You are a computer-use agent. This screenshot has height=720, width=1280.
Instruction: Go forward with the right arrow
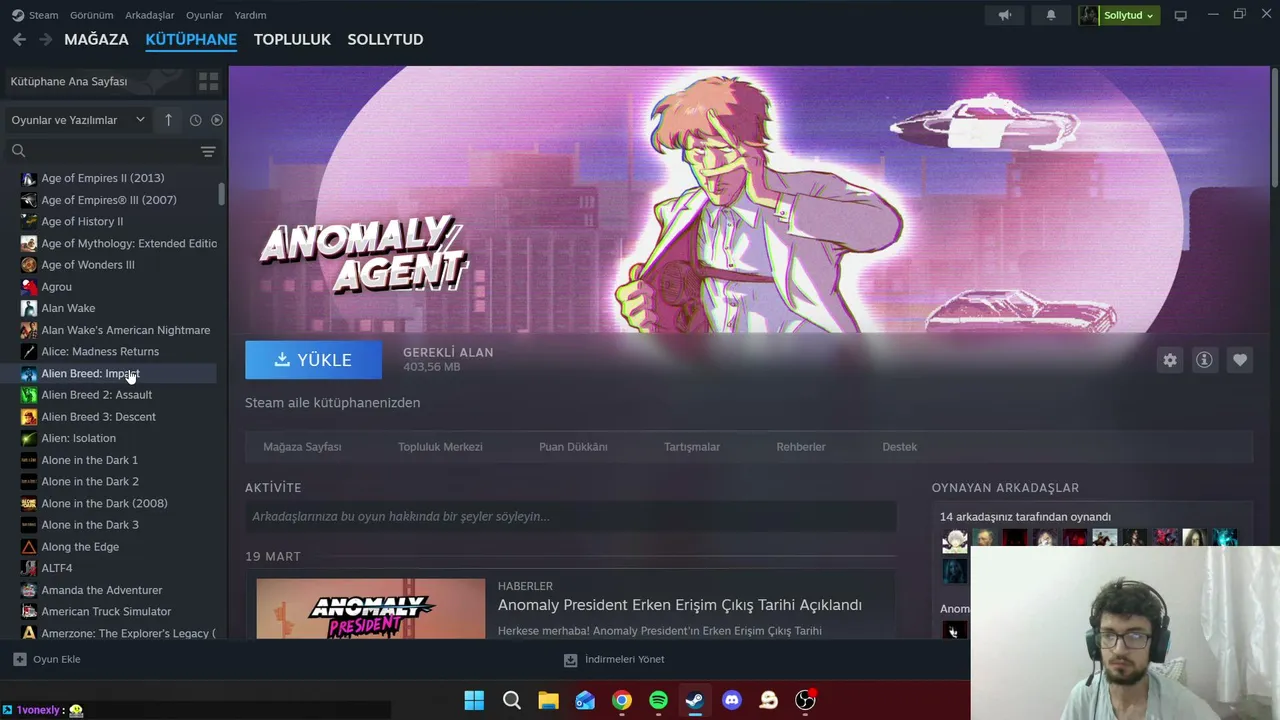(45, 39)
